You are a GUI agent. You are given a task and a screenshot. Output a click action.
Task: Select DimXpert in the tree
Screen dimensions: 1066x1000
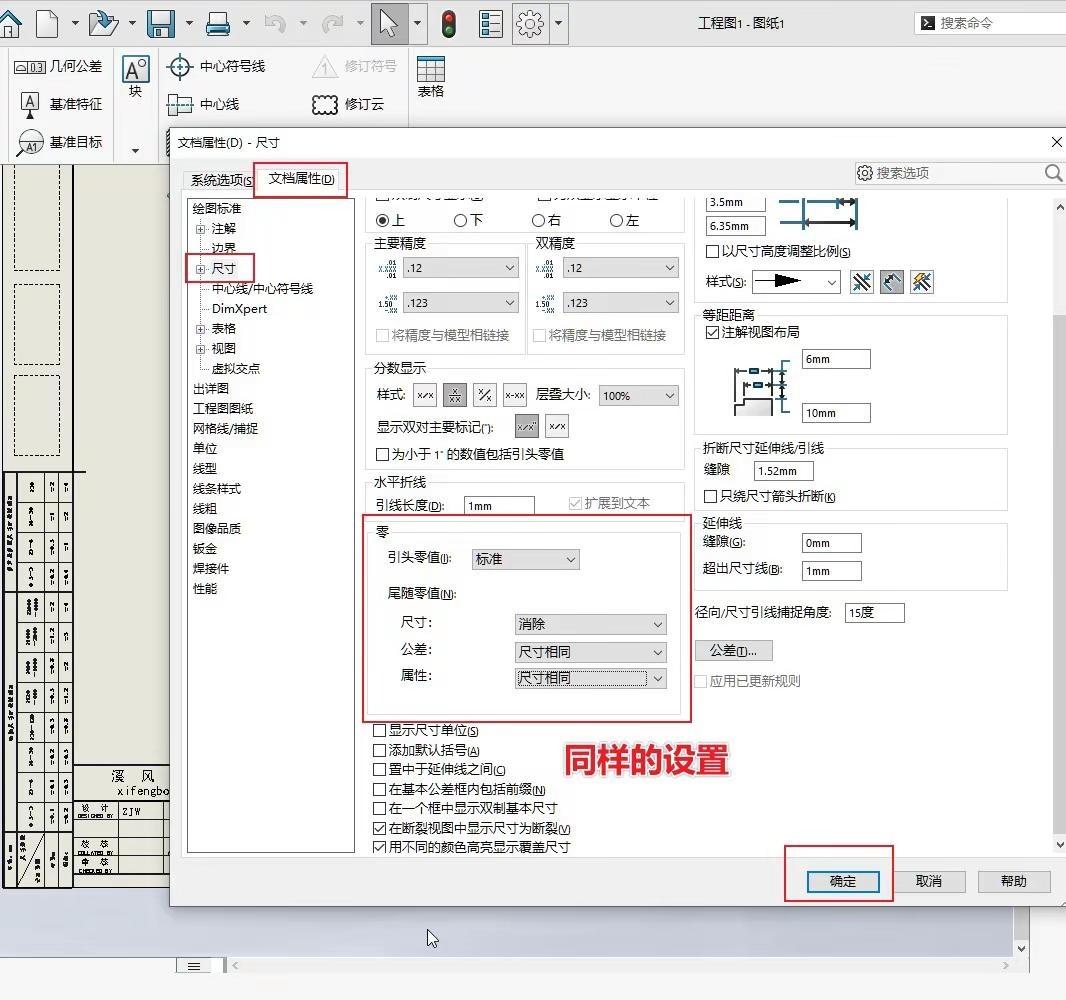(239, 309)
